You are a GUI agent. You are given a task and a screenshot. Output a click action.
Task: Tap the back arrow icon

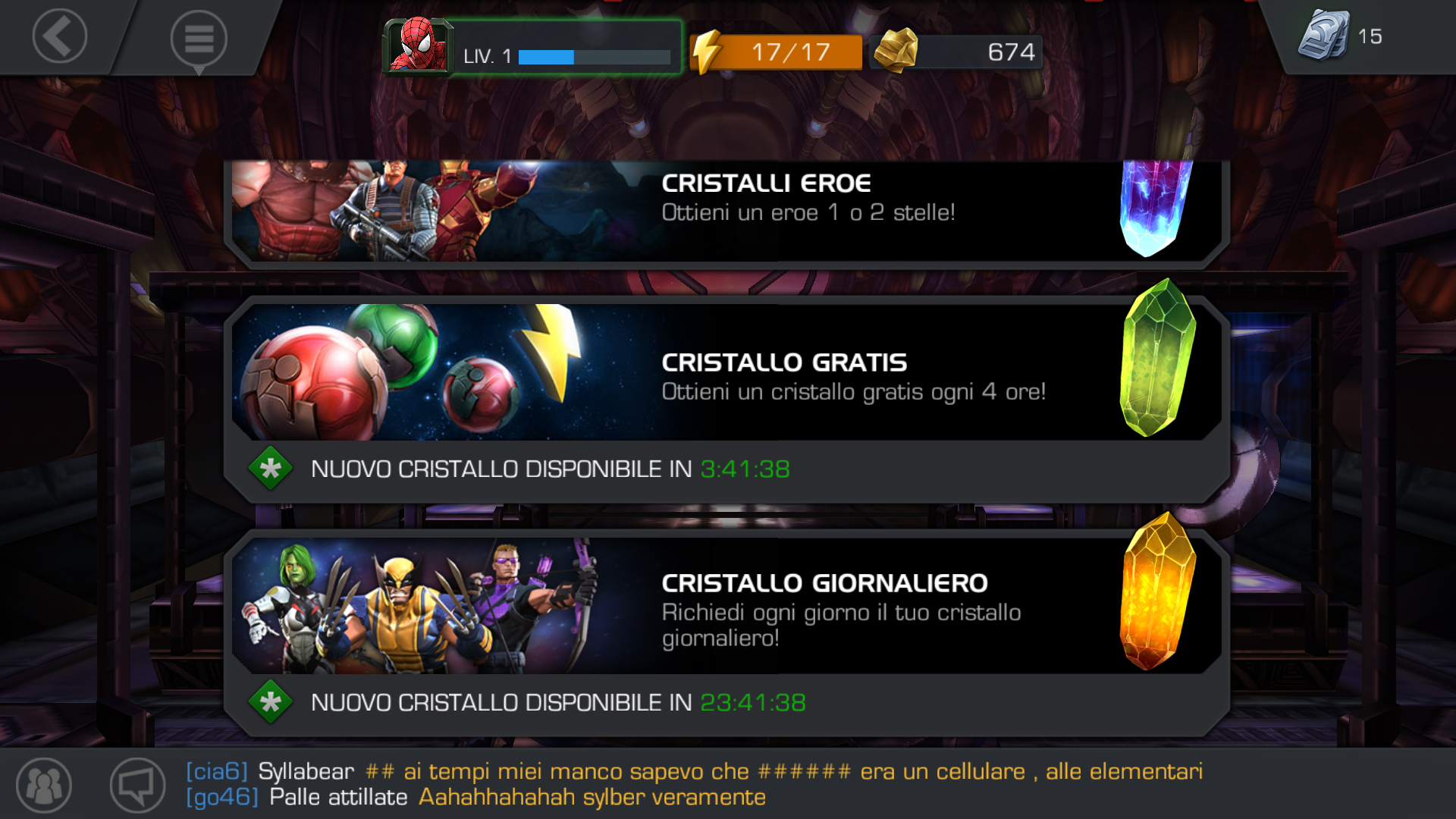pos(59,36)
